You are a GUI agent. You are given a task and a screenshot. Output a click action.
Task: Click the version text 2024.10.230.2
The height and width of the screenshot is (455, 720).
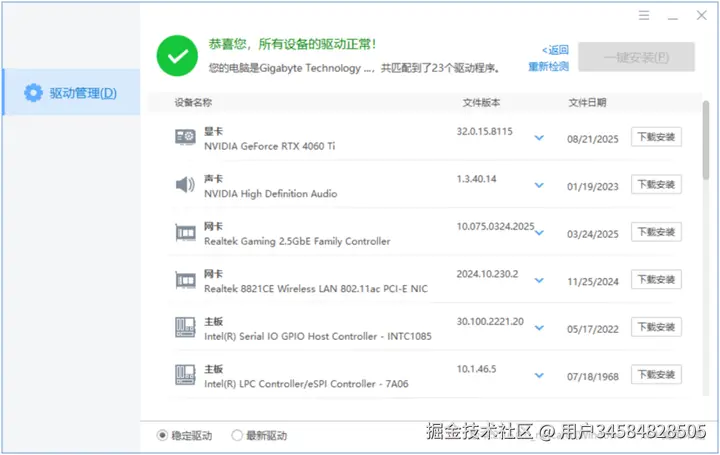point(487,274)
